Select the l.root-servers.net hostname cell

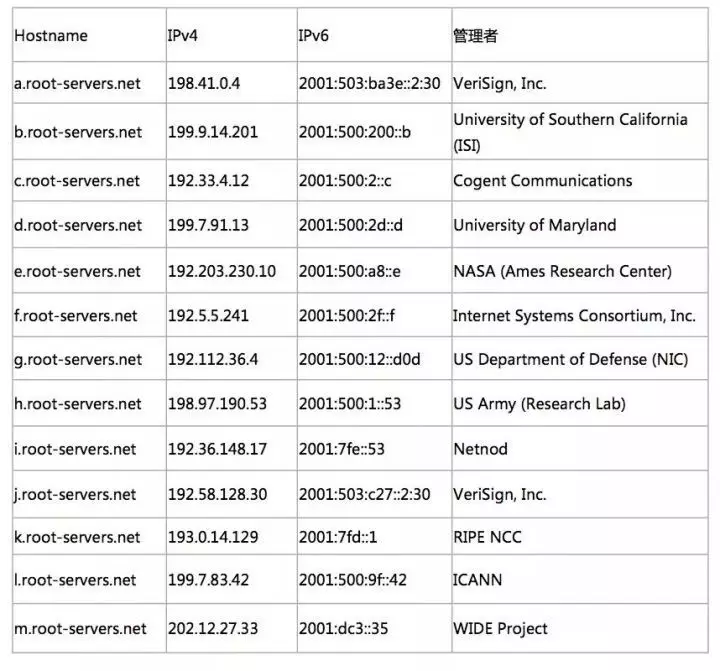(75, 580)
